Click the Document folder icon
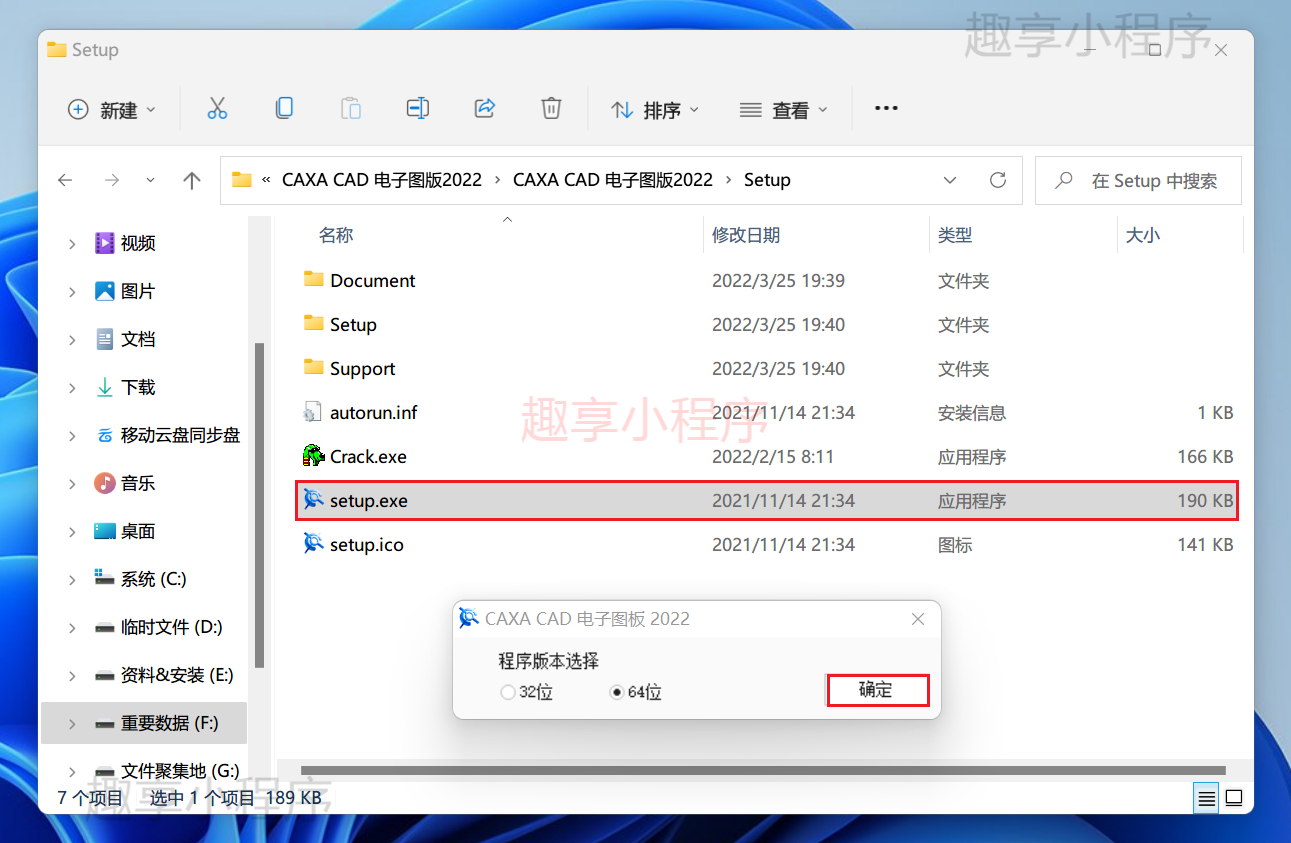 (314, 279)
